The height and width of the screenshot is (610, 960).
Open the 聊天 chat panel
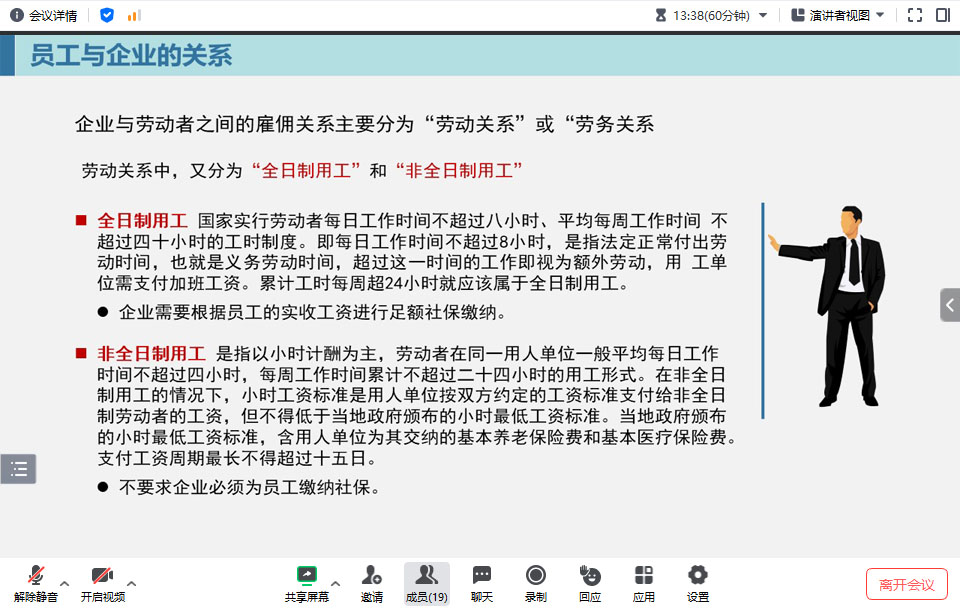[482, 584]
